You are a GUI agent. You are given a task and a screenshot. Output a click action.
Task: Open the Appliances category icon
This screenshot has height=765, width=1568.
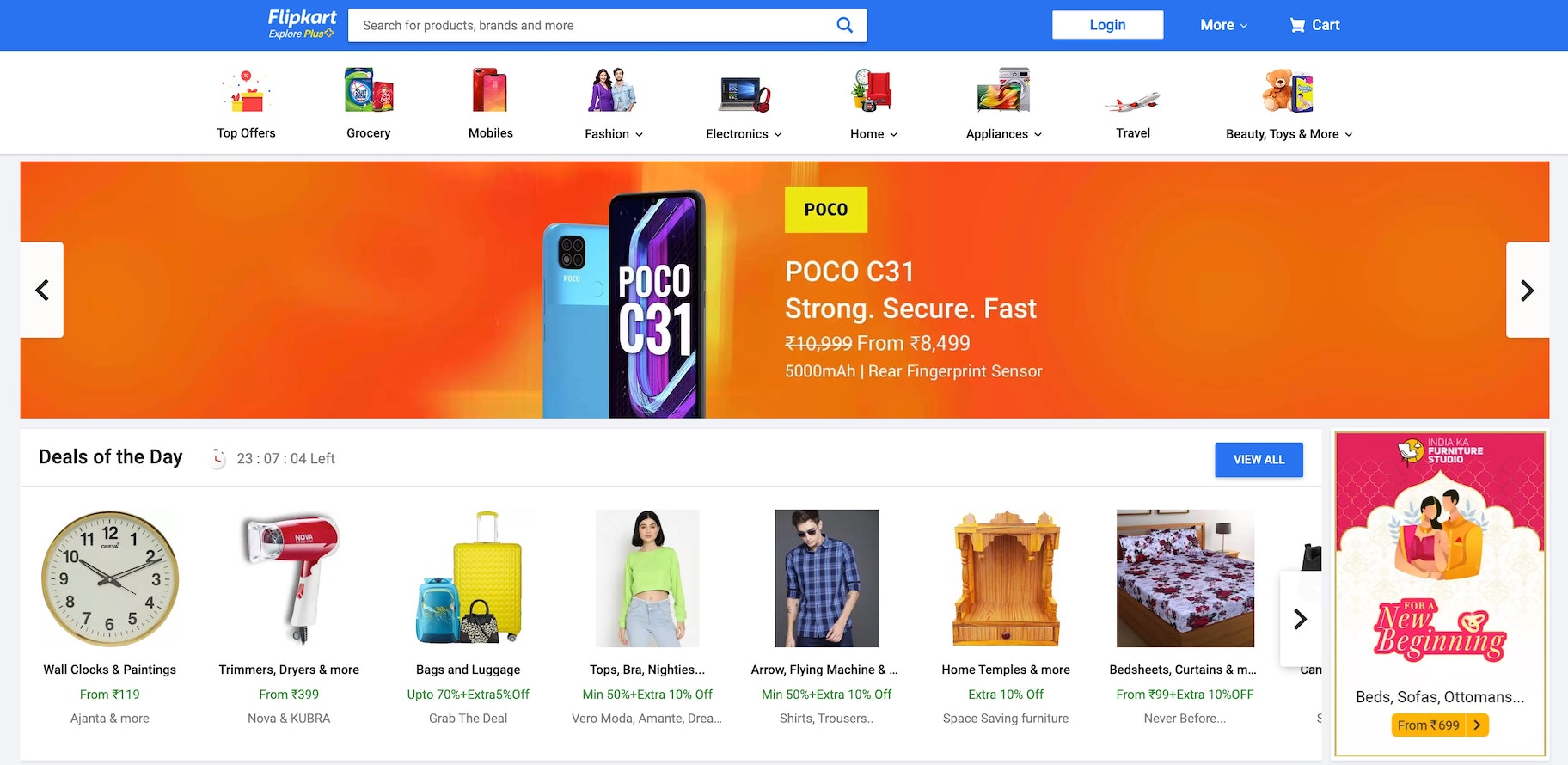coord(1004,90)
